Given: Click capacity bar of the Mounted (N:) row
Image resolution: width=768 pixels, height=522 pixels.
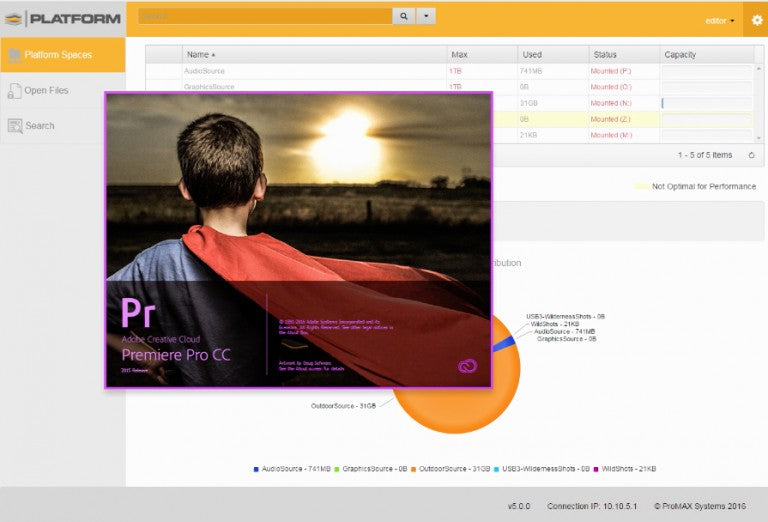Looking at the screenshot, I should pyautogui.click(x=707, y=103).
